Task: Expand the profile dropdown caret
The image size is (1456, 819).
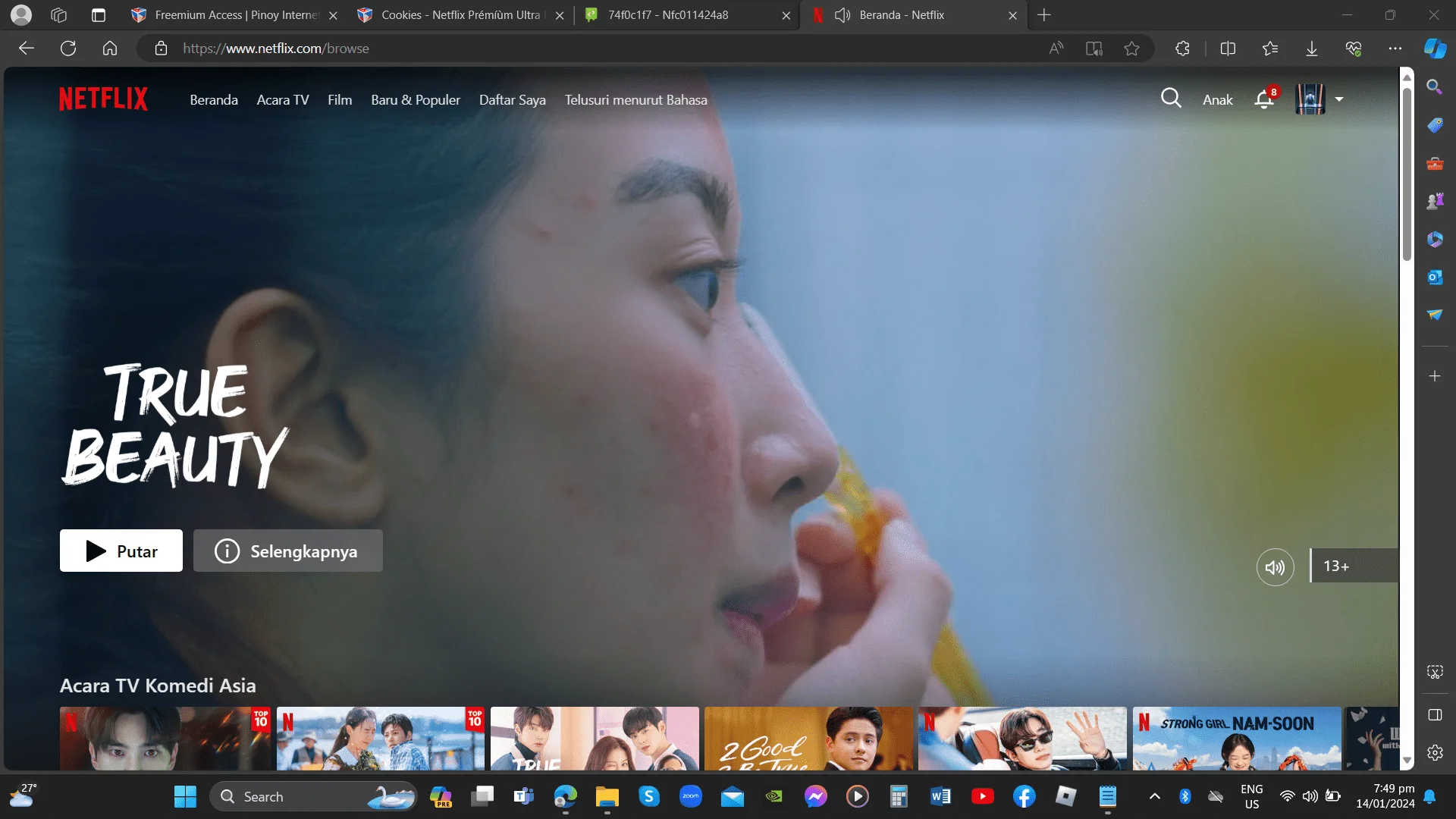Action: (1339, 99)
